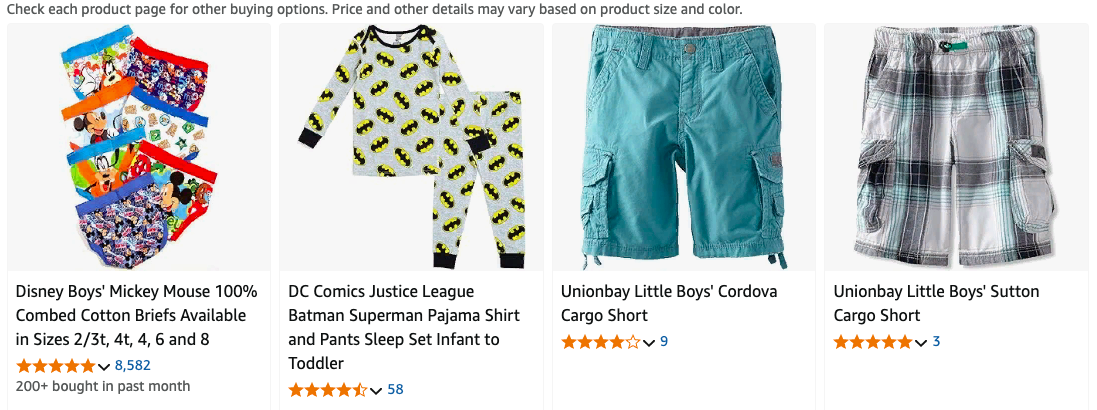
Task: Open the 58 reviews link for Batman pajamas
Action: pos(395,389)
